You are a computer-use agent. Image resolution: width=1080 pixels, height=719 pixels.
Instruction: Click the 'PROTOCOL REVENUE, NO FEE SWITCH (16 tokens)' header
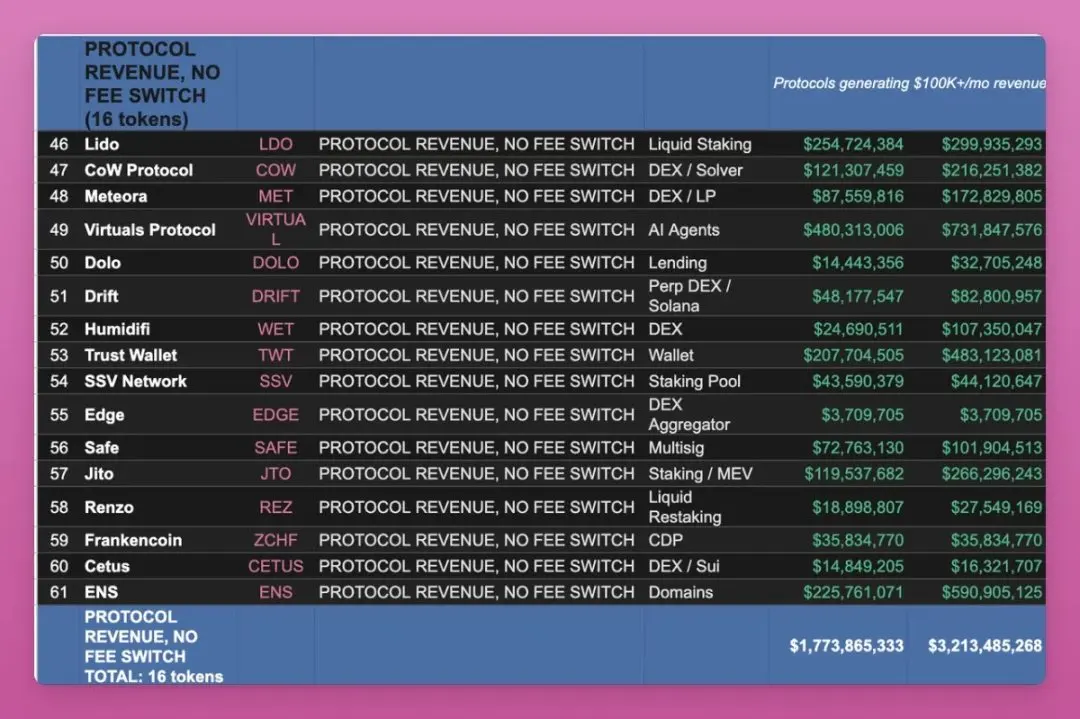click(x=152, y=84)
